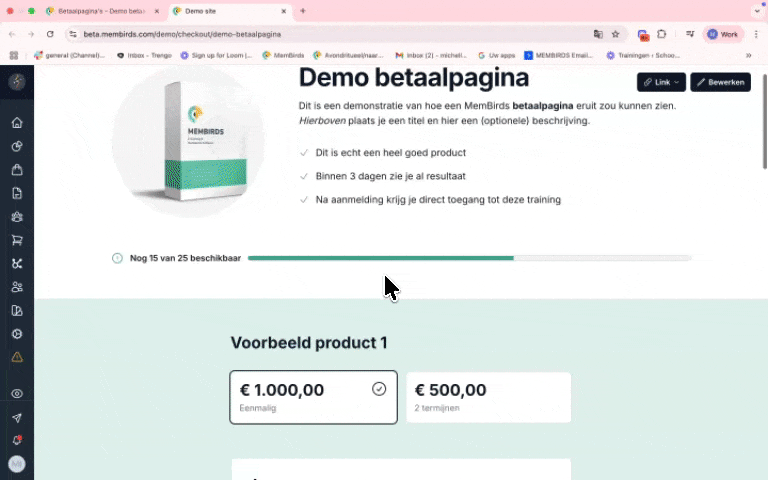Open the two-person users icon in sidebar
Image resolution: width=768 pixels, height=480 pixels.
[x=17, y=287]
